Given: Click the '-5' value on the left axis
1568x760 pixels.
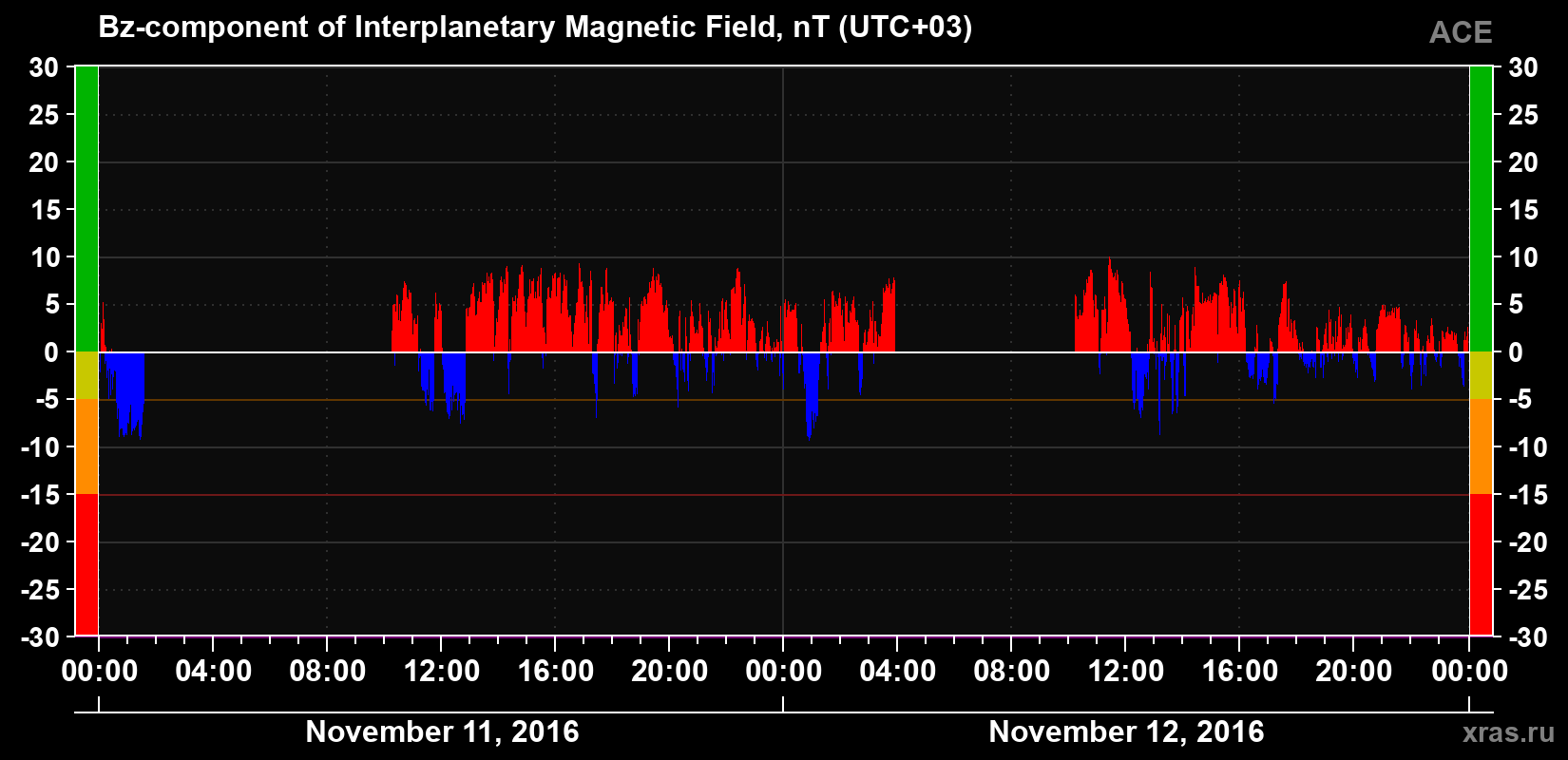Looking at the screenshot, I should pyautogui.click(x=48, y=400).
